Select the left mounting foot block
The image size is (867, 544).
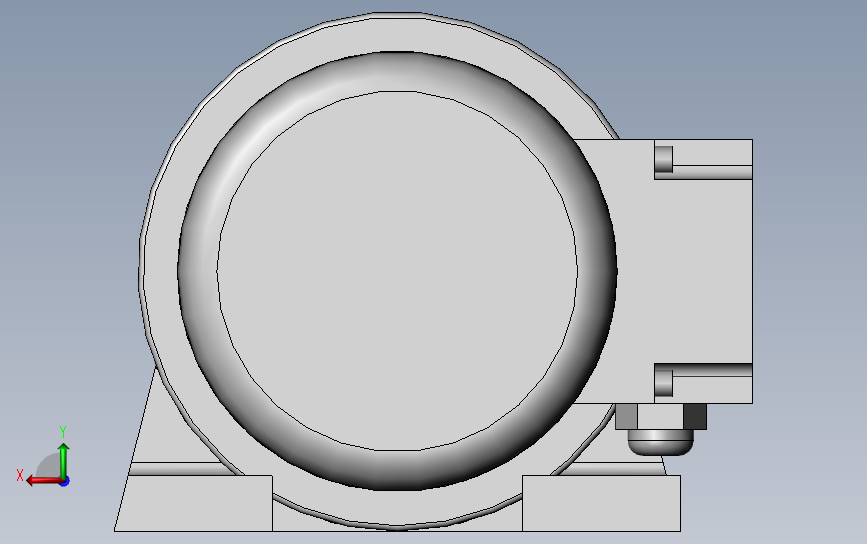coord(194,503)
